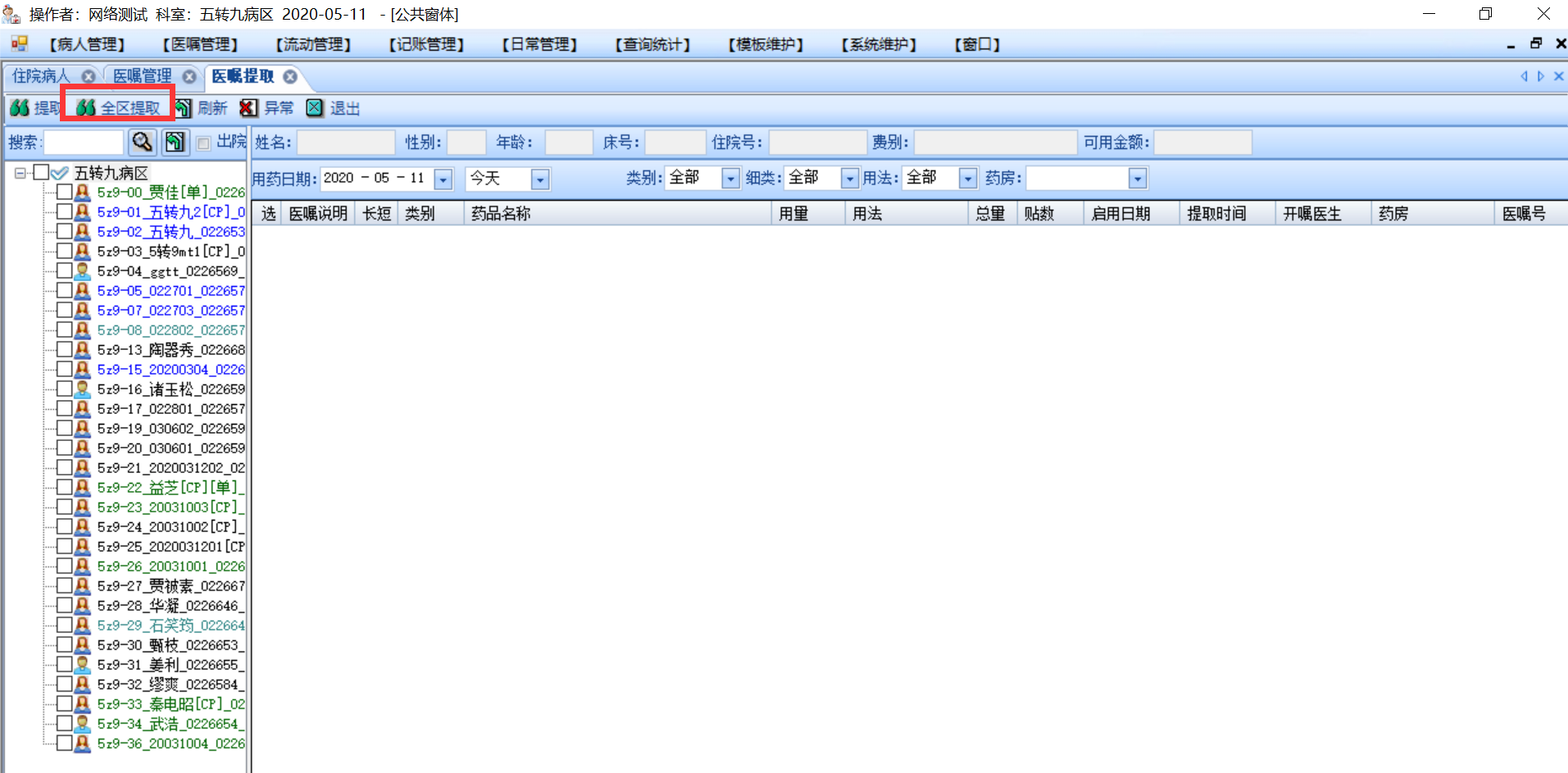The height and width of the screenshot is (773, 1568).
Task: Click the patient icon for bed 5z9-04
Action: tap(83, 271)
